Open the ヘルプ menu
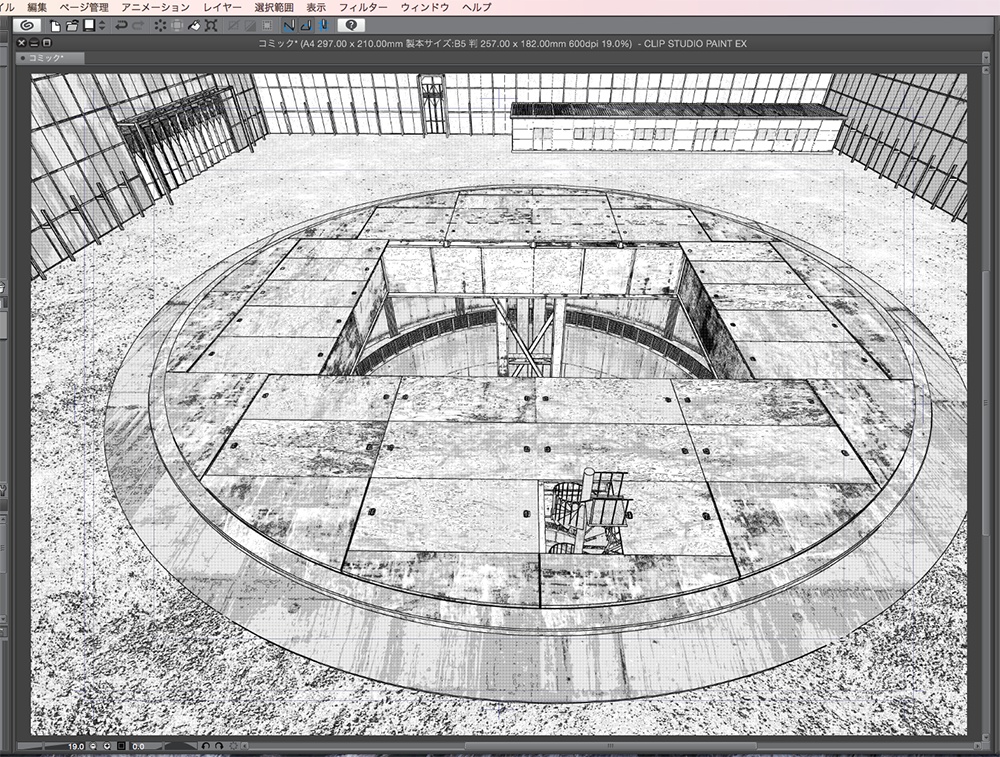The height and width of the screenshot is (757, 1000). (x=477, y=8)
